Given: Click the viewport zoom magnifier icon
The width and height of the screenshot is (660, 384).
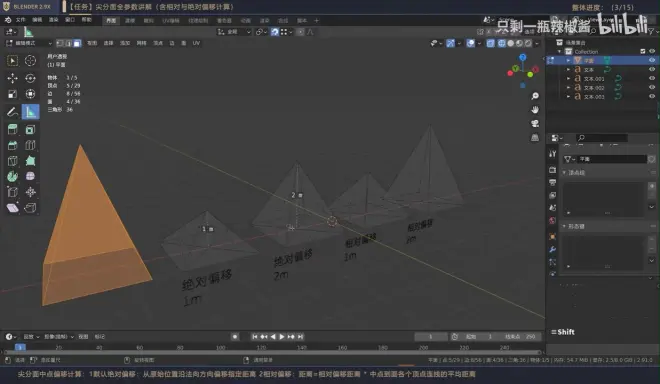Looking at the screenshot, I should pos(535,96).
